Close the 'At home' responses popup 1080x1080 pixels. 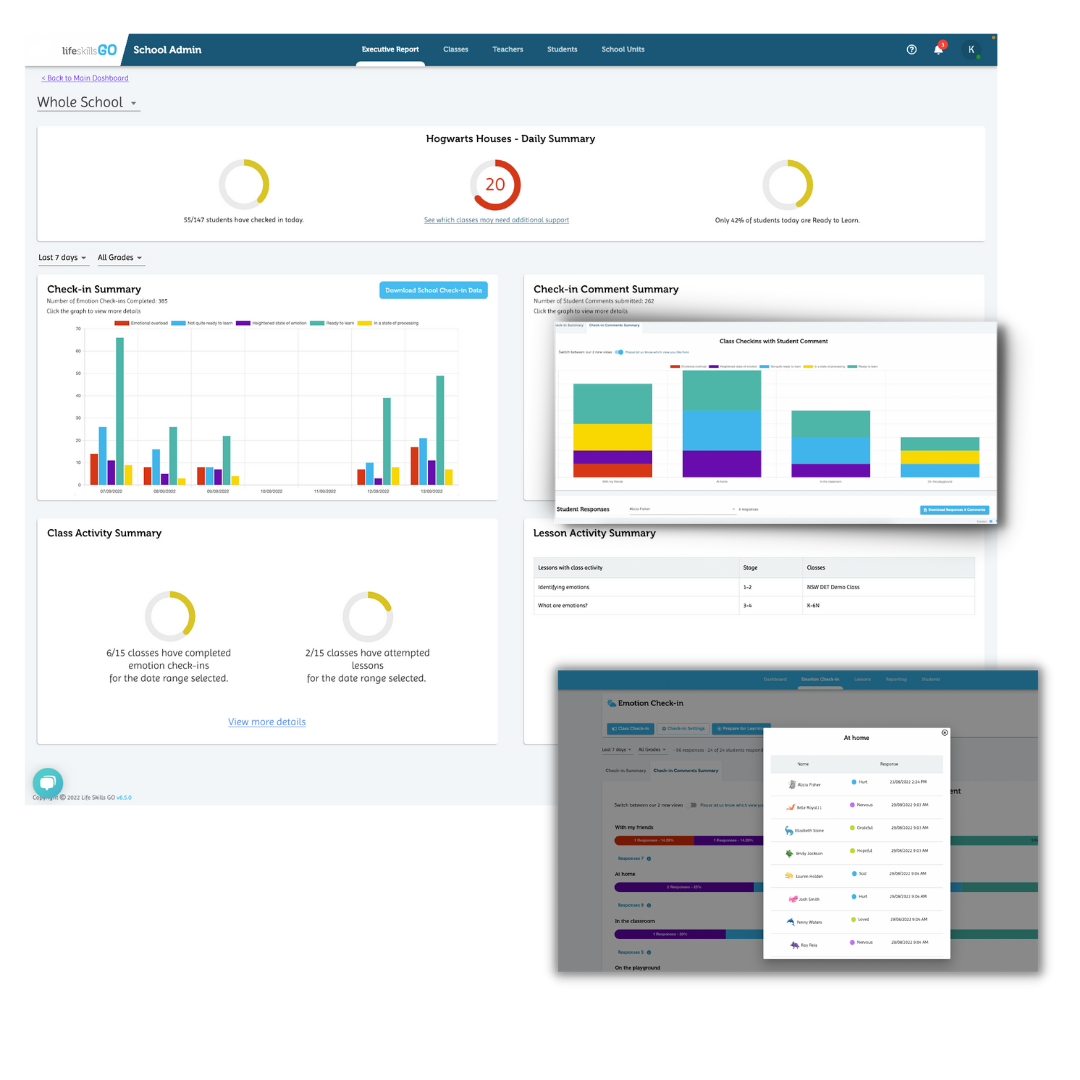tap(944, 733)
